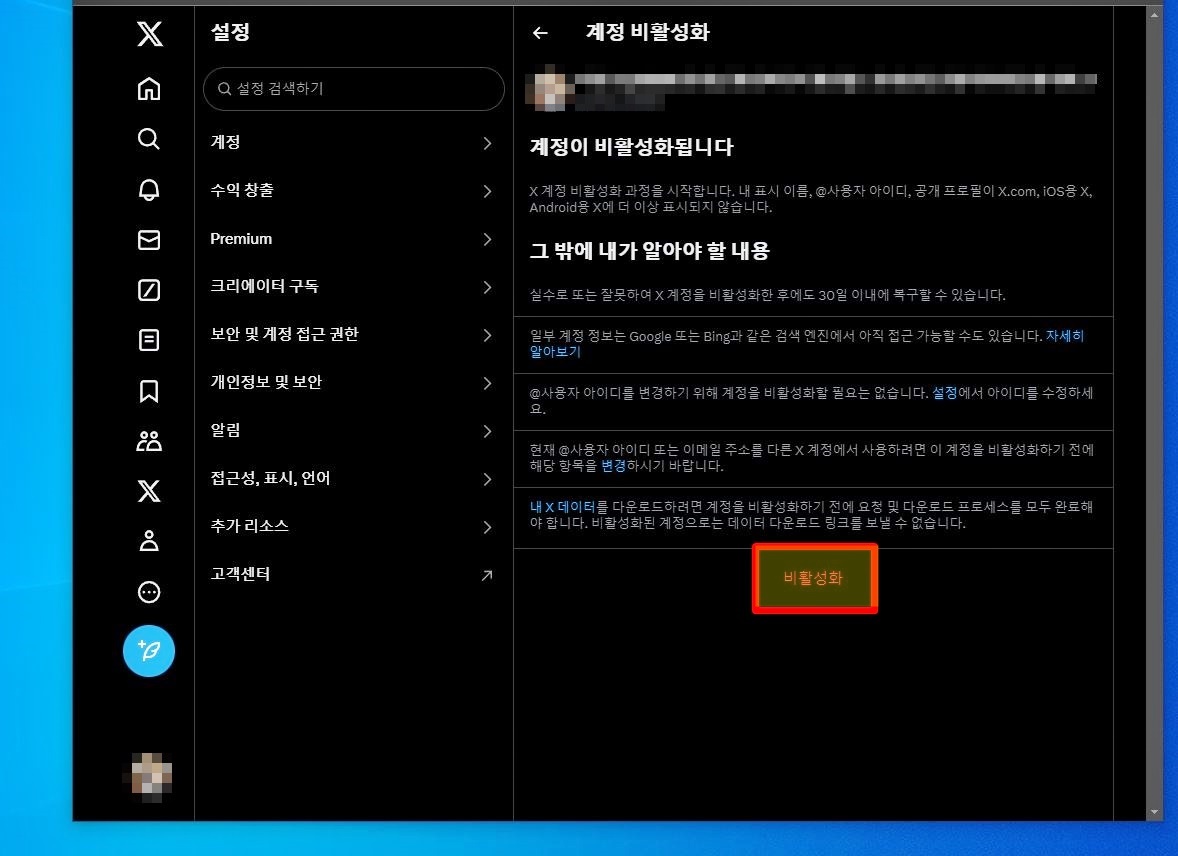Open Lists icon in sidebar
Viewport: 1178px width, 856px height.
coord(149,340)
